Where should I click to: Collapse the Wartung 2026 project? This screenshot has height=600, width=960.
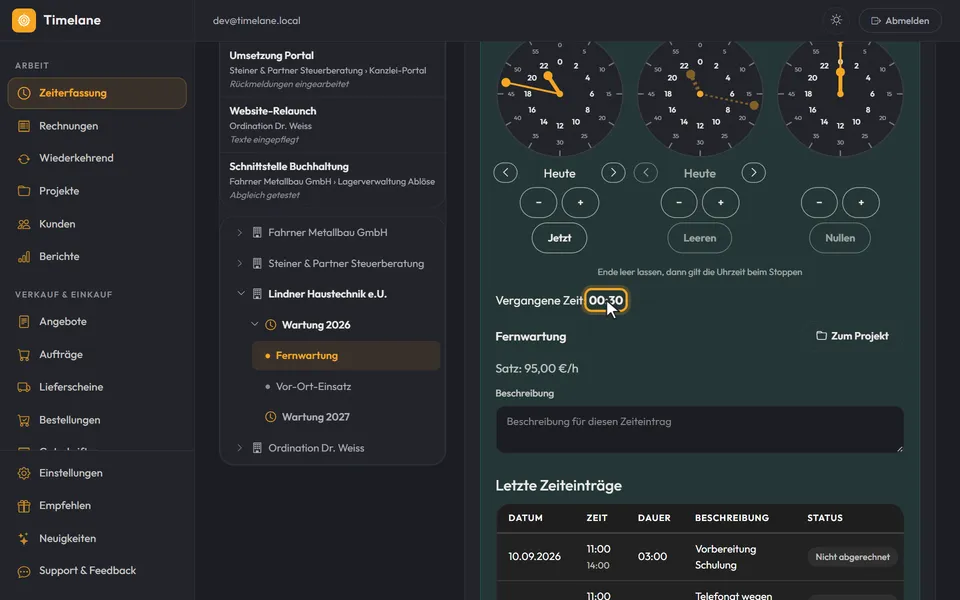(x=255, y=324)
